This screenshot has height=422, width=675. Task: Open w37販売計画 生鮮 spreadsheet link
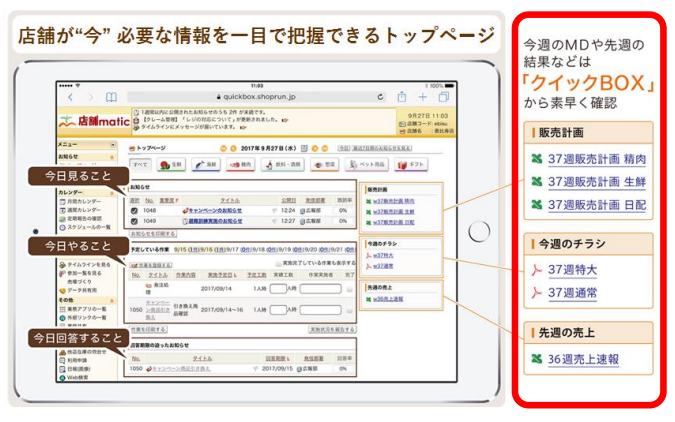click(394, 212)
